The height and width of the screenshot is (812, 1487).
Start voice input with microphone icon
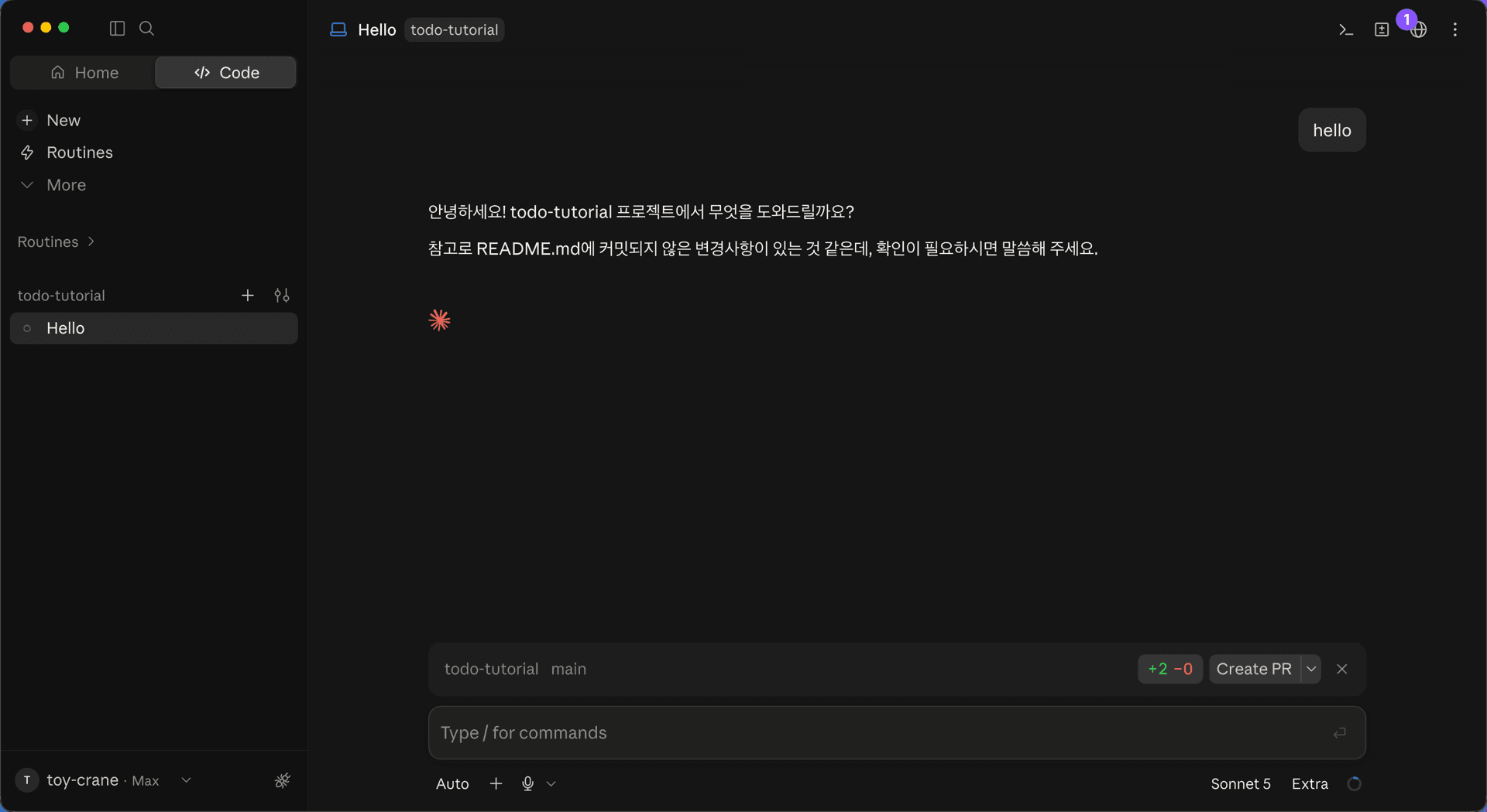pyautogui.click(x=528, y=784)
